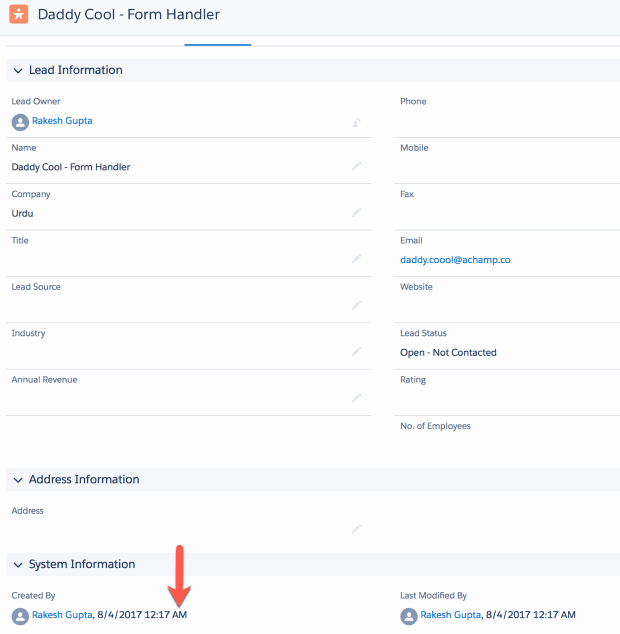This screenshot has height=634, width=620.
Task: Click the edit pencil for Name field
Action: coord(356,166)
